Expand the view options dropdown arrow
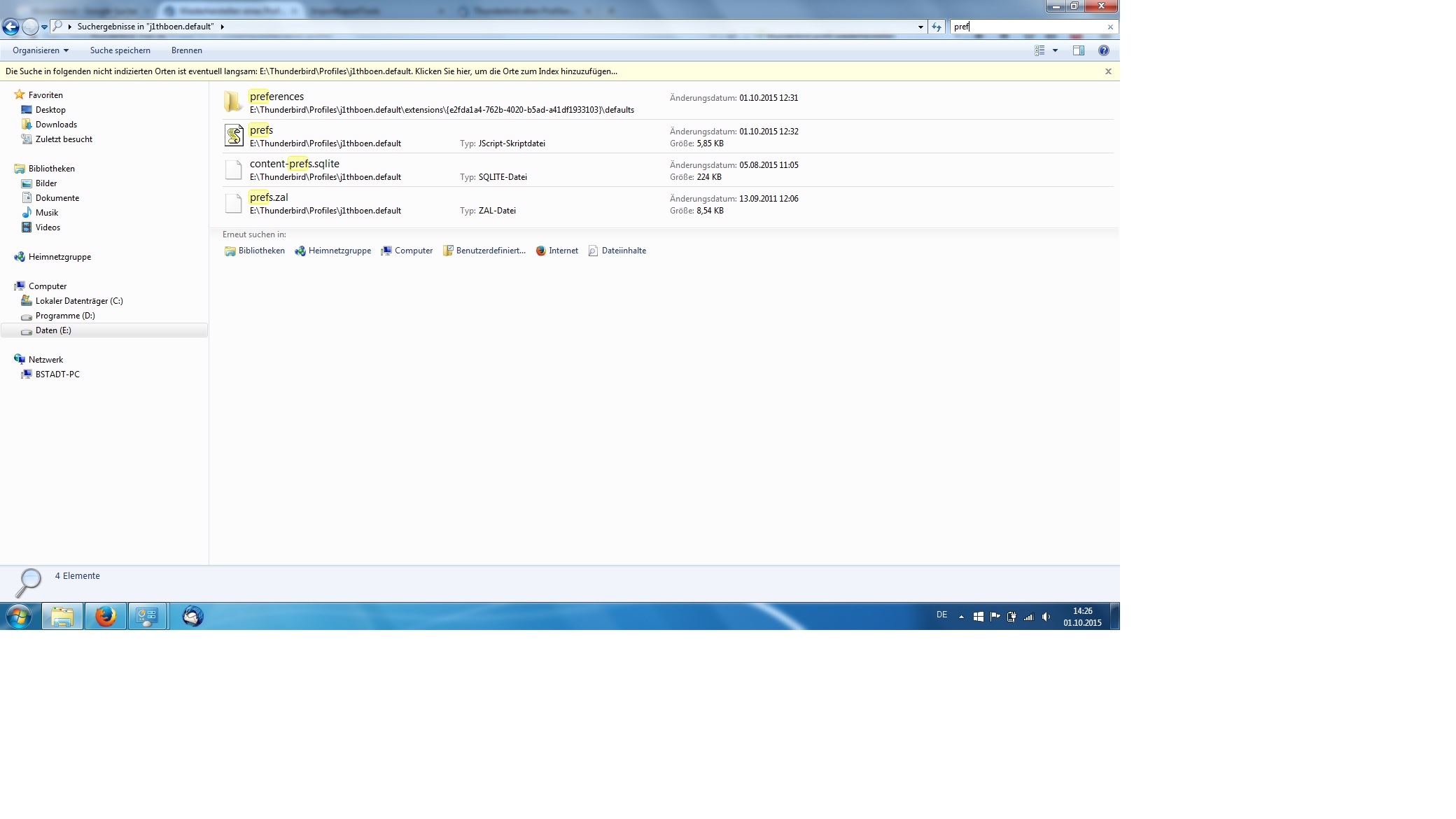The height and width of the screenshot is (819, 1456). [1055, 50]
